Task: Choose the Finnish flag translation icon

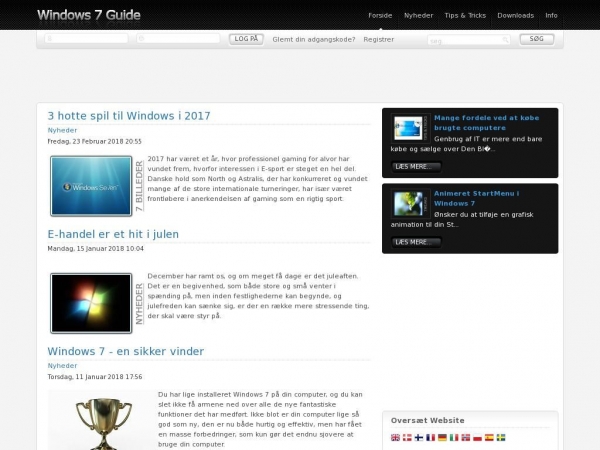Action: [x=419, y=437]
